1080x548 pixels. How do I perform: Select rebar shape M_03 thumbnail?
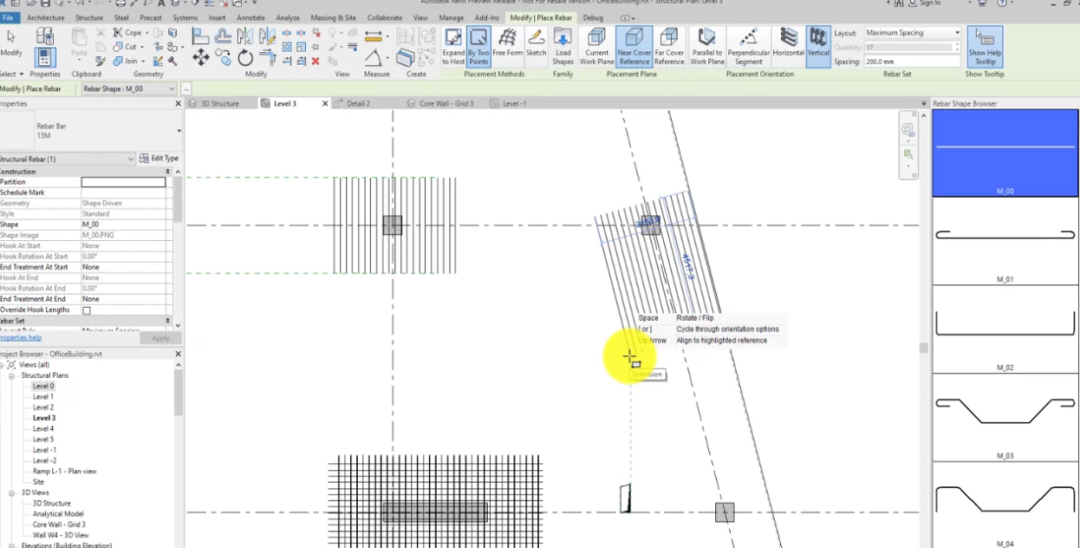tap(1005, 417)
